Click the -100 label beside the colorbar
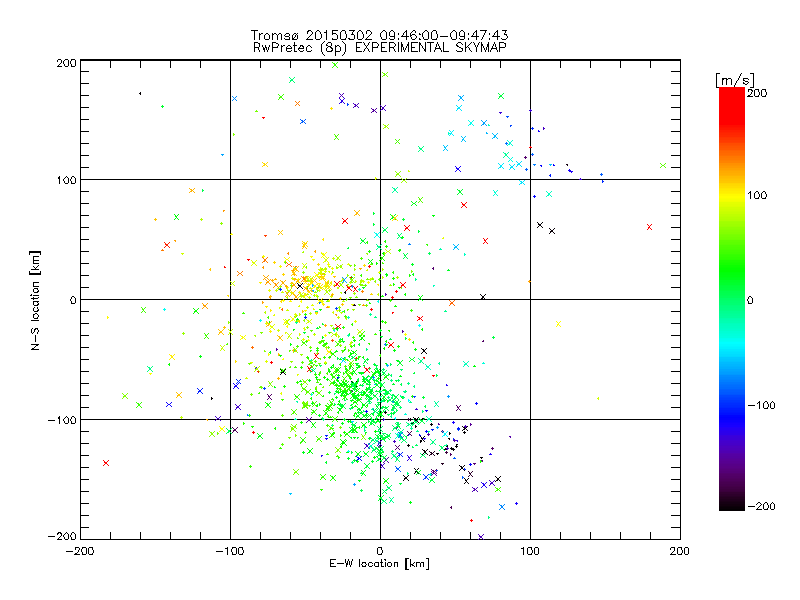800x600 pixels. [x=761, y=405]
